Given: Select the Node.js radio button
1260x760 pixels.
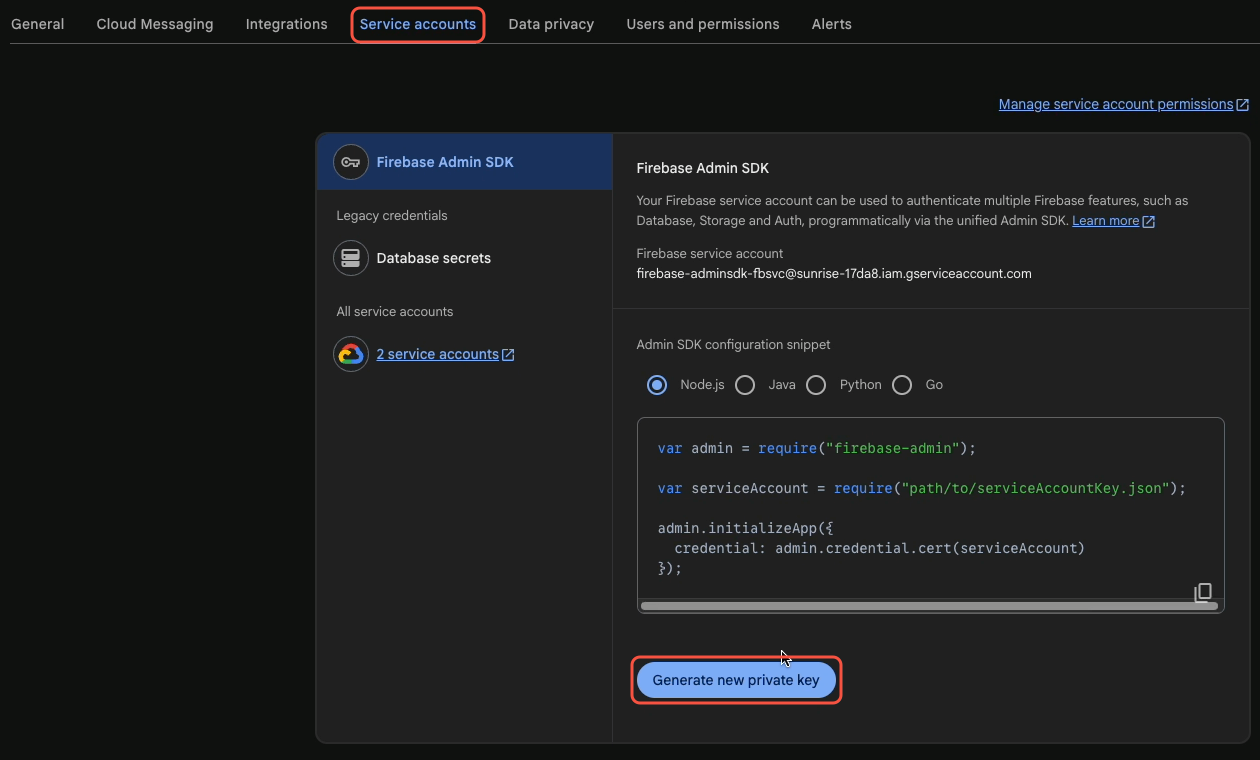Looking at the screenshot, I should 657,385.
